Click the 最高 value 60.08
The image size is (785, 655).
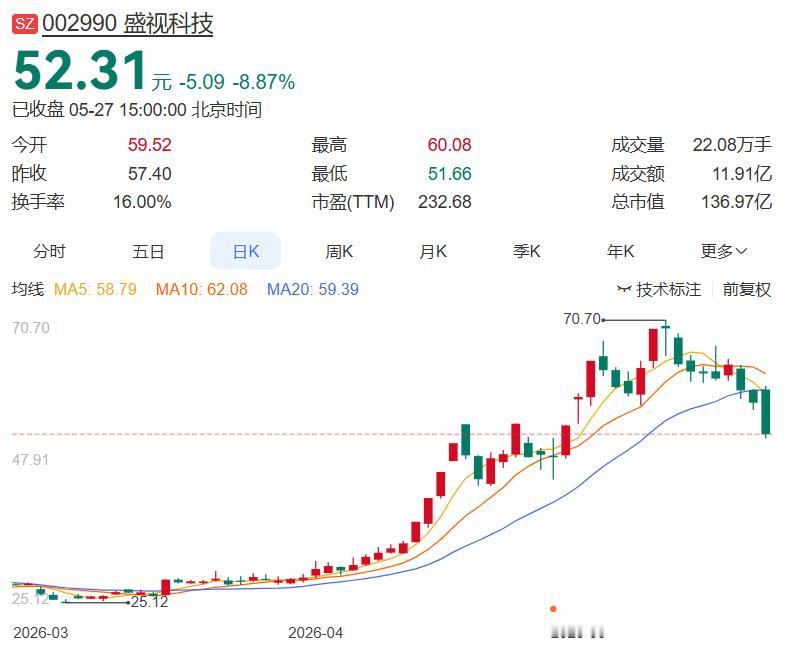point(449,145)
